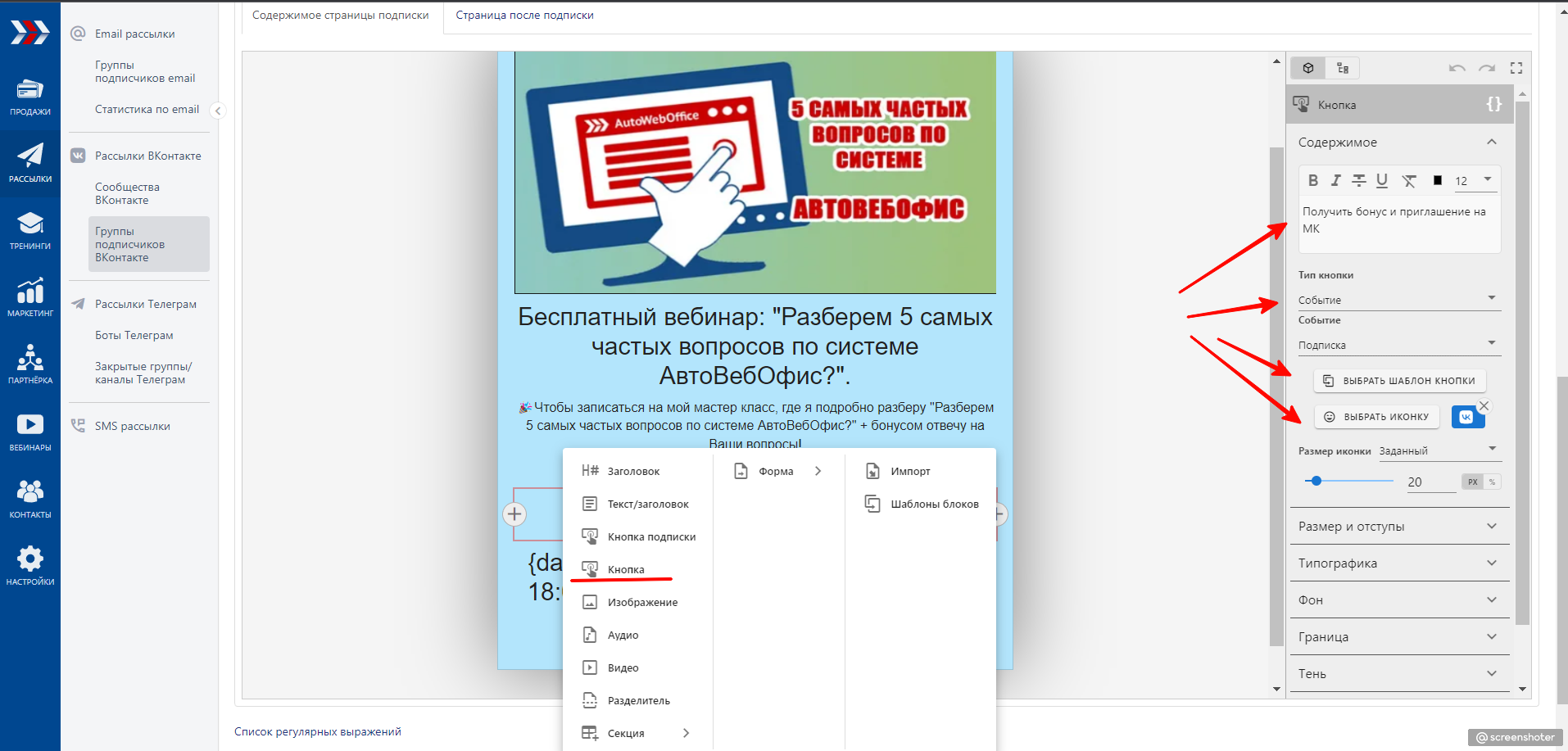1568x751 pixels.
Task: Enter fullscreen mode for the editor
Action: (x=1516, y=68)
